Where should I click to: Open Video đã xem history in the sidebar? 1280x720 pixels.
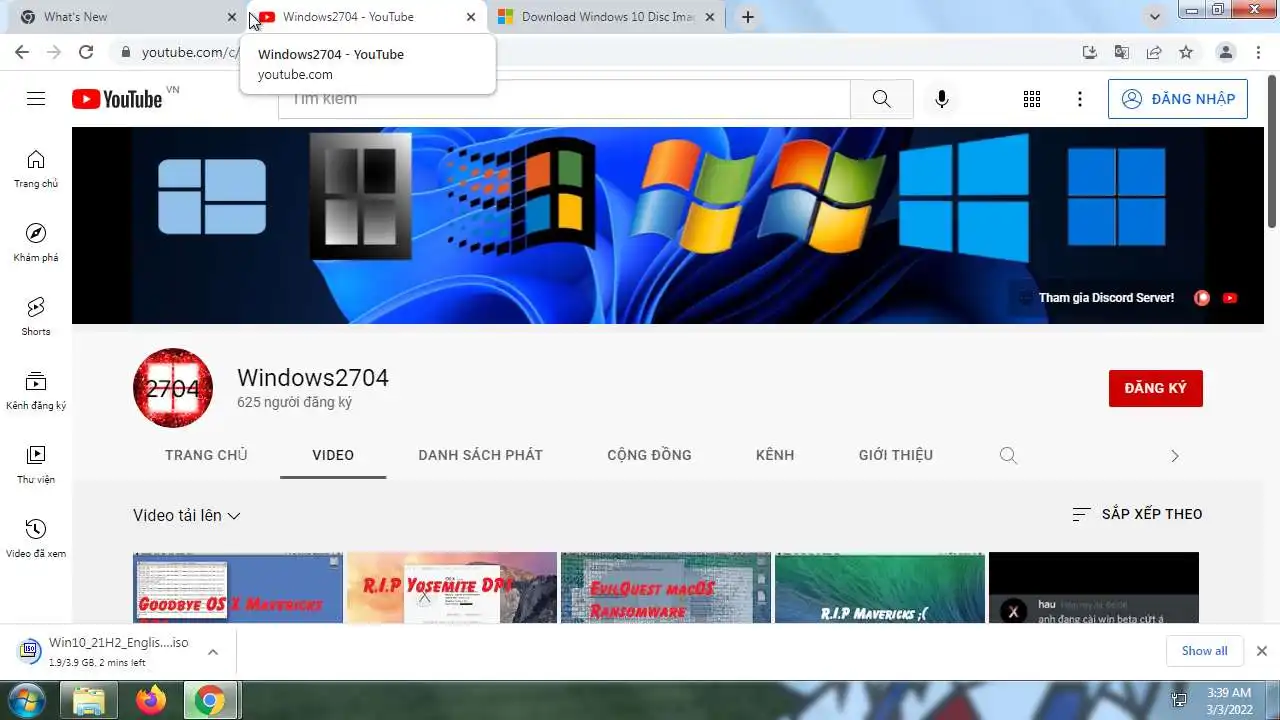pyautogui.click(x=36, y=539)
